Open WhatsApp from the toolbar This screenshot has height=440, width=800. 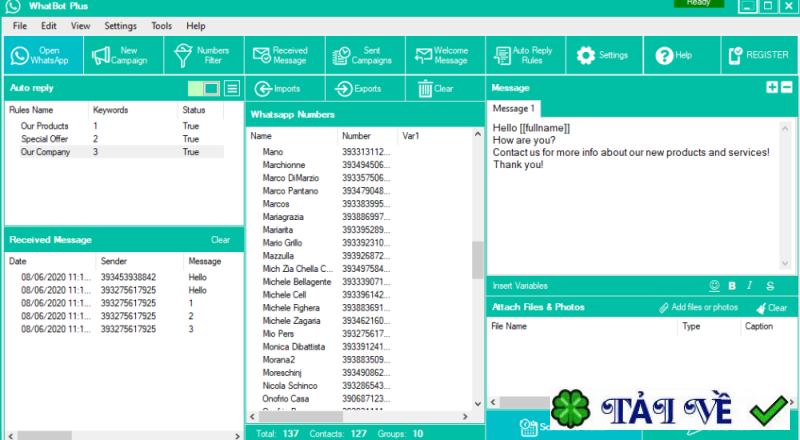pyautogui.click(x=43, y=55)
